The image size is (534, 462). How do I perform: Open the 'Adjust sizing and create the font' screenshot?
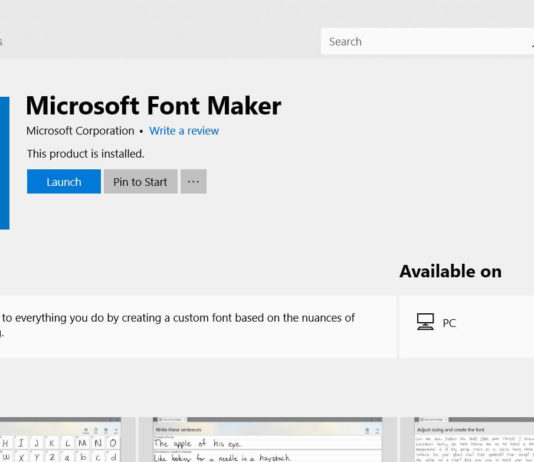coord(474,440)
